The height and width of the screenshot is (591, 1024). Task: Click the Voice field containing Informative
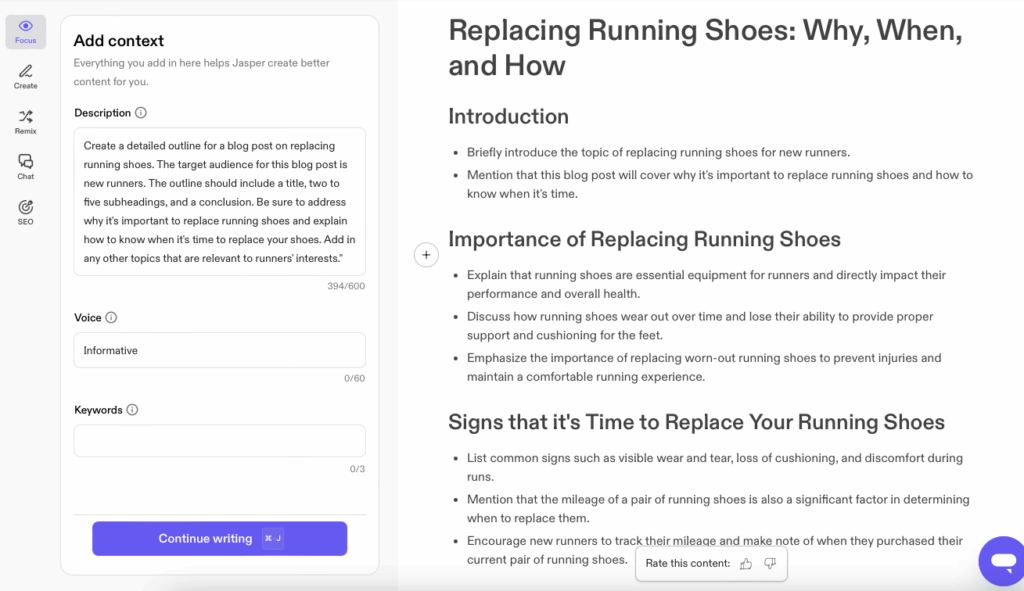click(x=219, y=351)
